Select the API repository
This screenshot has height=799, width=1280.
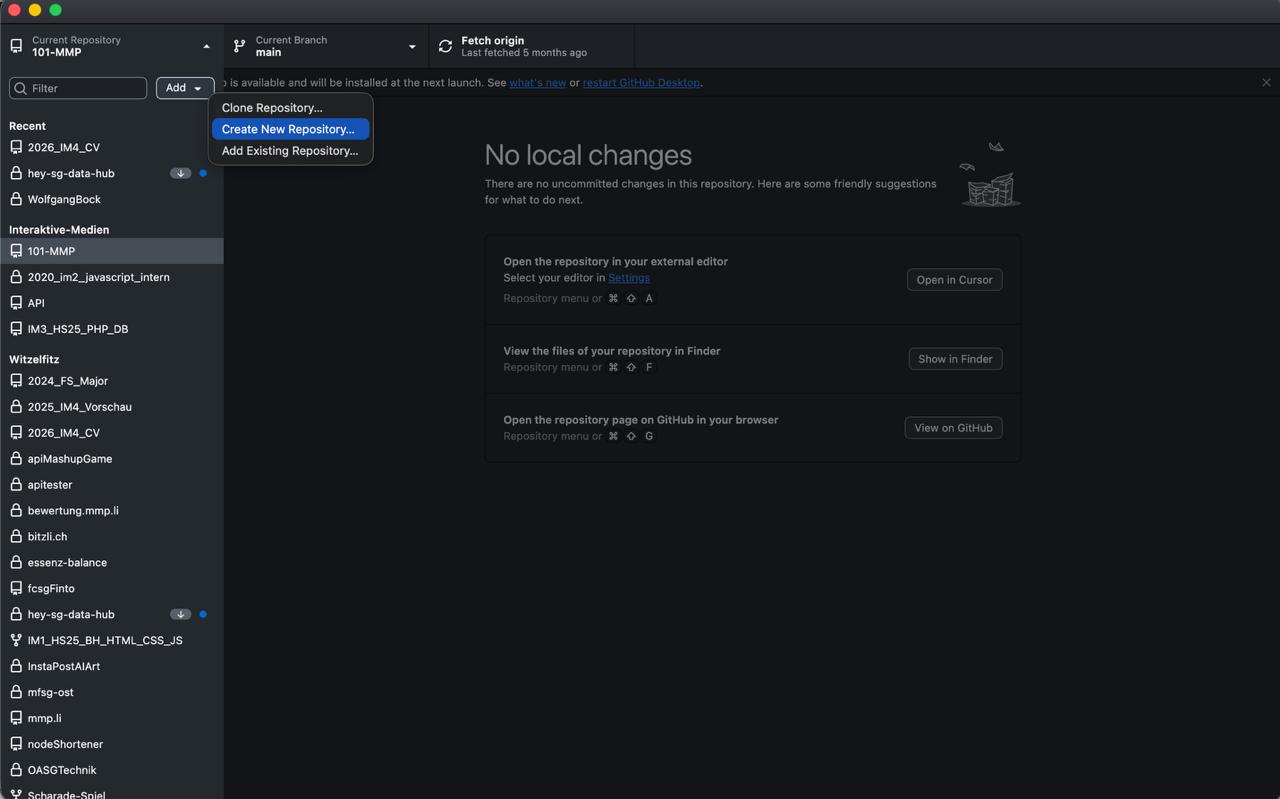(x=112, y=303)
